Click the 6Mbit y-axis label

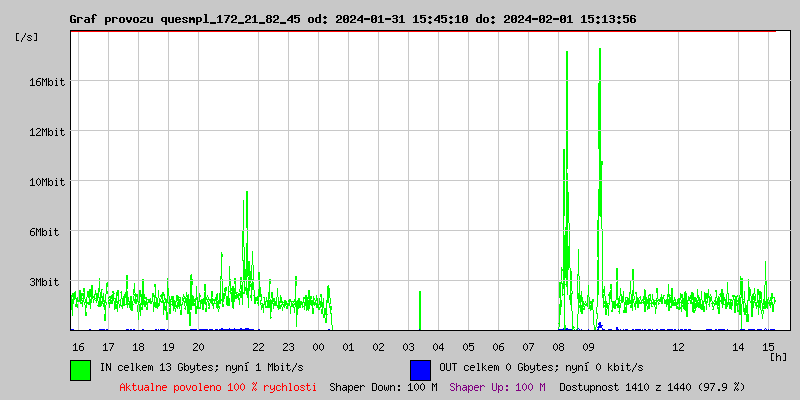46,232
